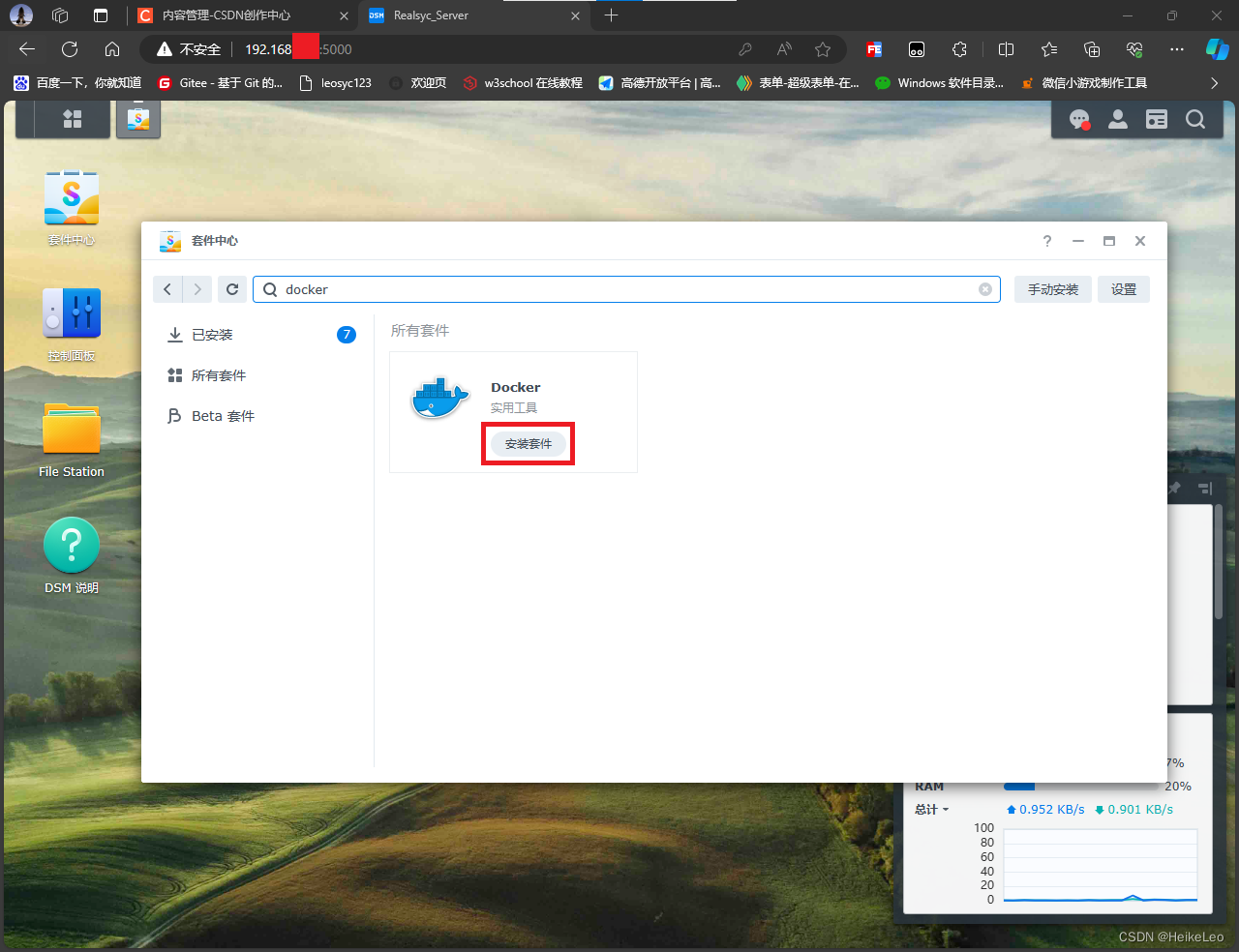The image size is (1239, 952).
Task: Clear the docker search text
Action: [x=985, y=289]
